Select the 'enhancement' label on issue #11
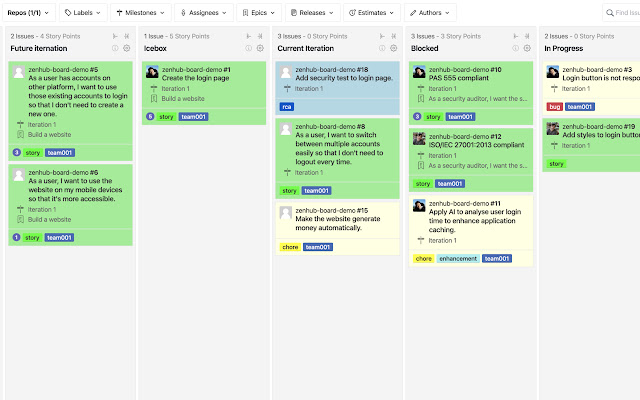640x400 pixels. (x=457, y=258)
